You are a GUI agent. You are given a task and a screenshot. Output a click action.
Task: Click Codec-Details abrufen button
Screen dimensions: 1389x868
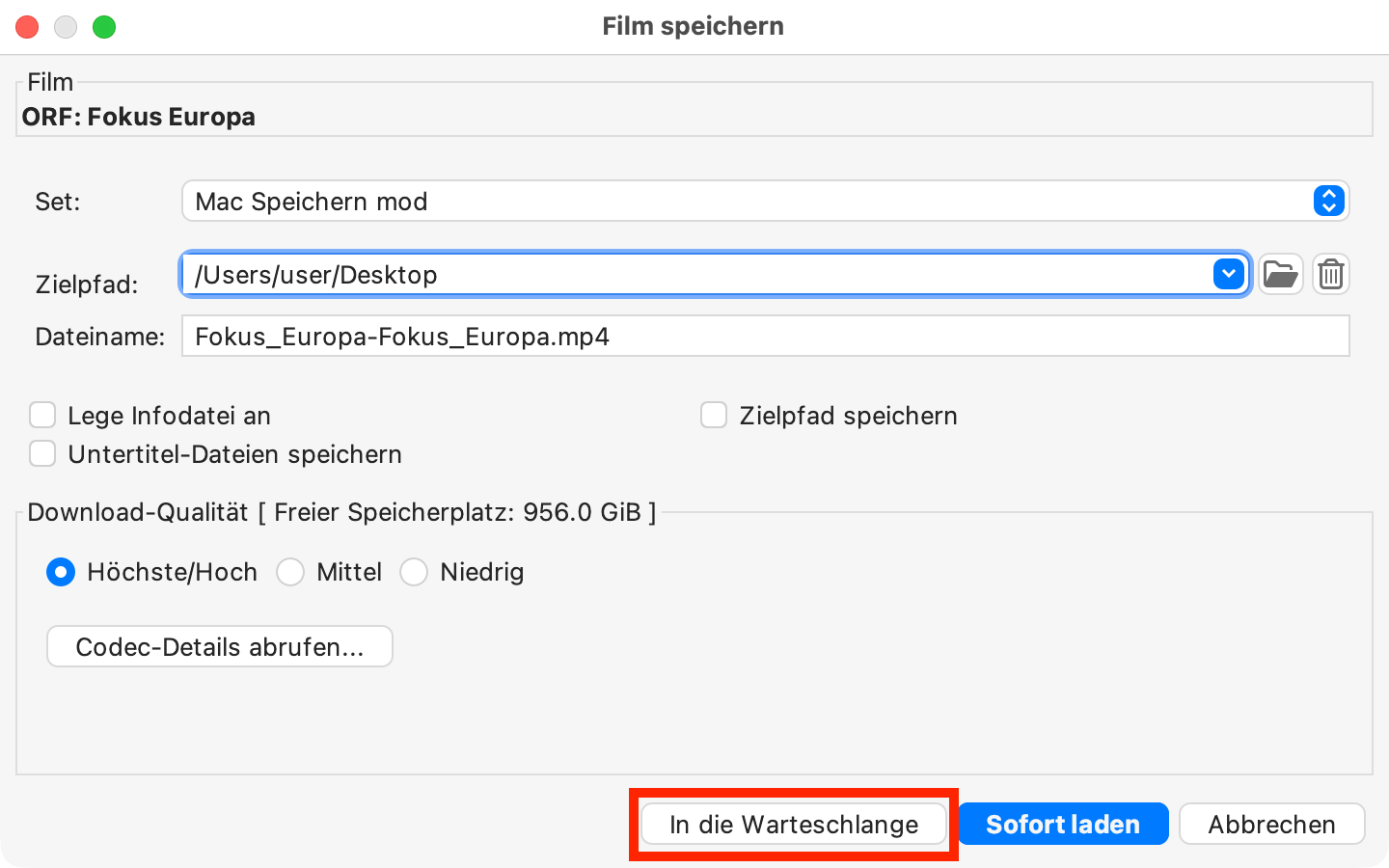tap(220, 646)
